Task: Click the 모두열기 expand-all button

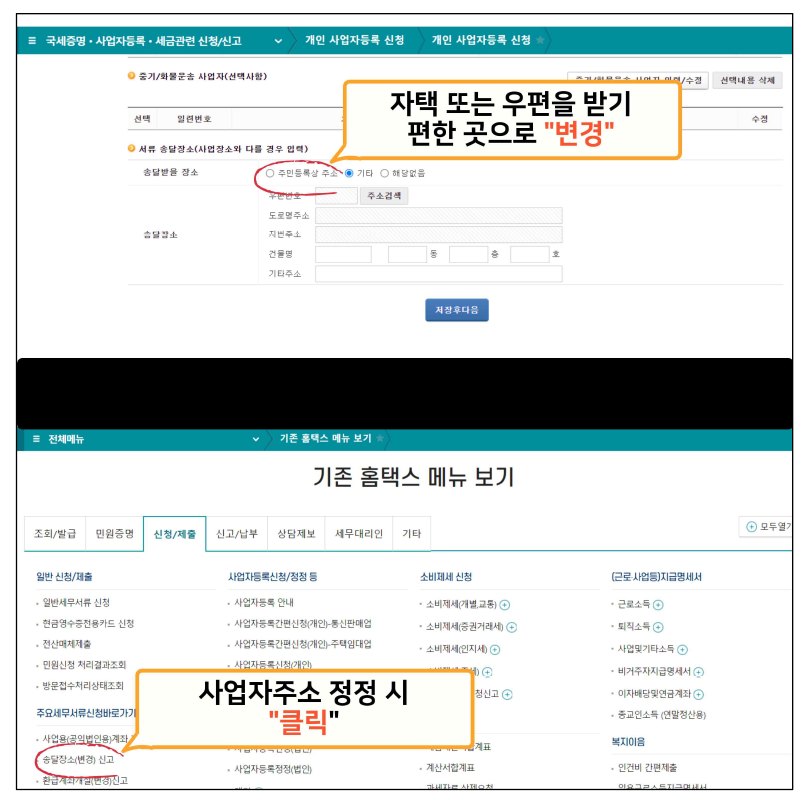Action: pyautogui.click(x=765, y=527)
